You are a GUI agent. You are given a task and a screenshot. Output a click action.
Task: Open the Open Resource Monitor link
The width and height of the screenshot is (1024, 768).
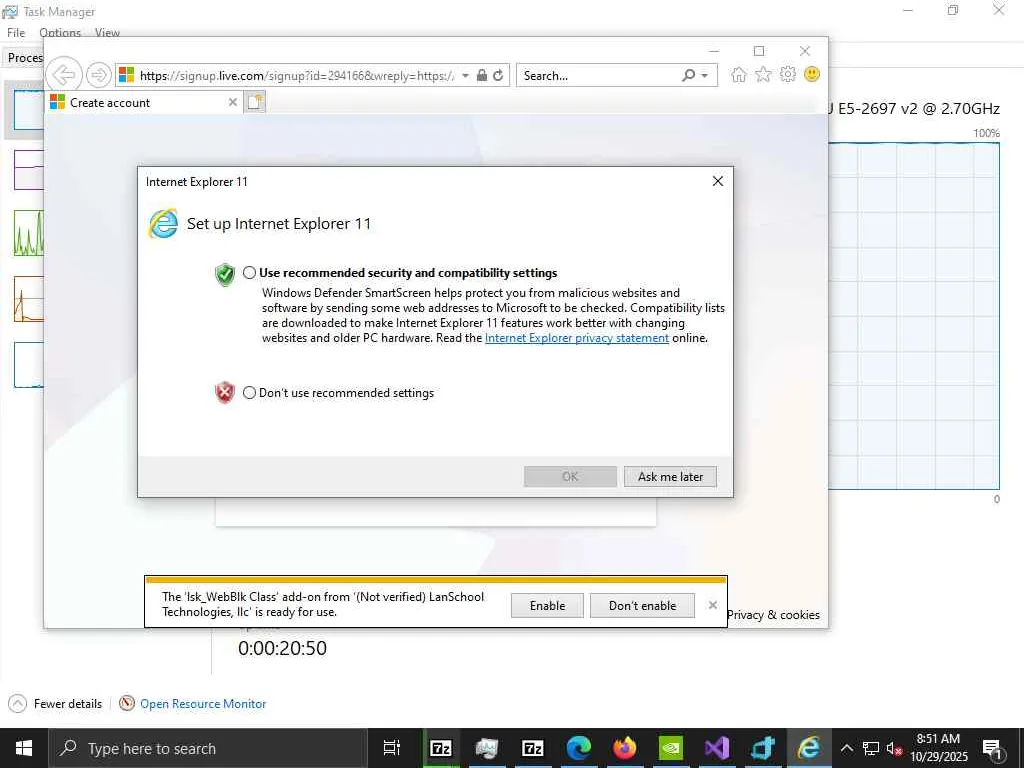[x=203, y=703]
